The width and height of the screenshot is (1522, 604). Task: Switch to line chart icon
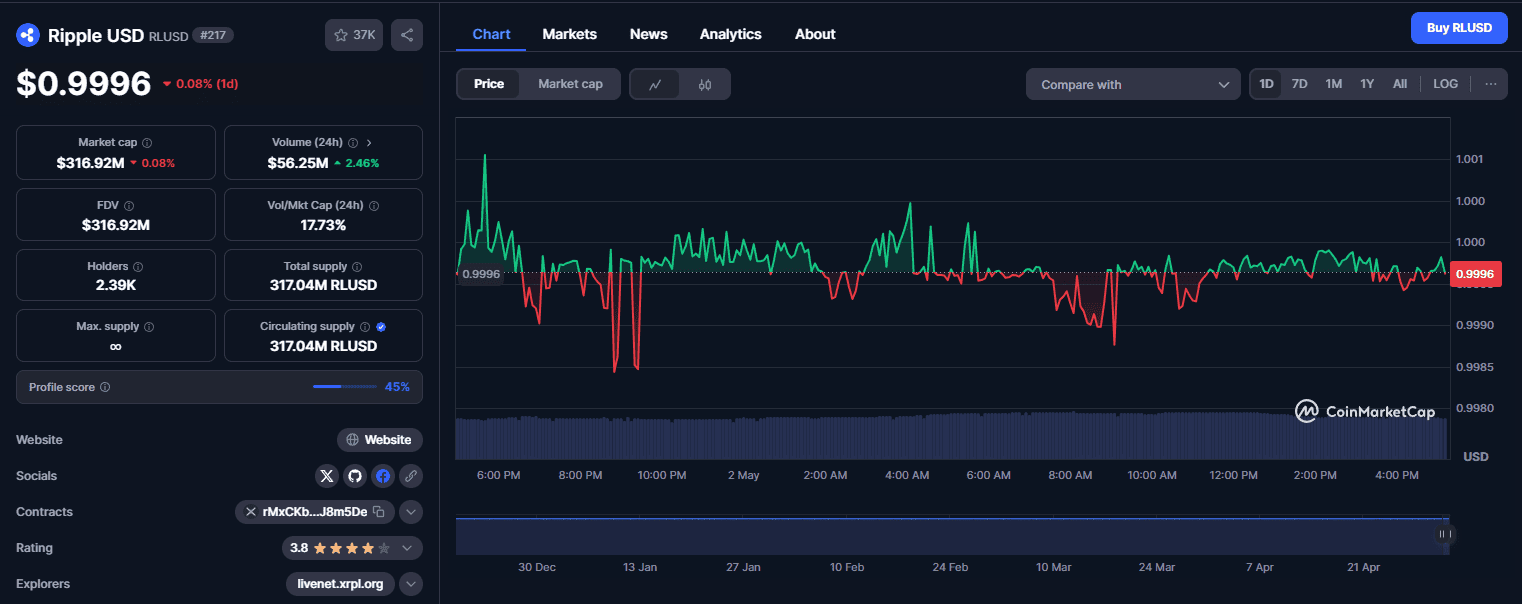coord(655,84)
